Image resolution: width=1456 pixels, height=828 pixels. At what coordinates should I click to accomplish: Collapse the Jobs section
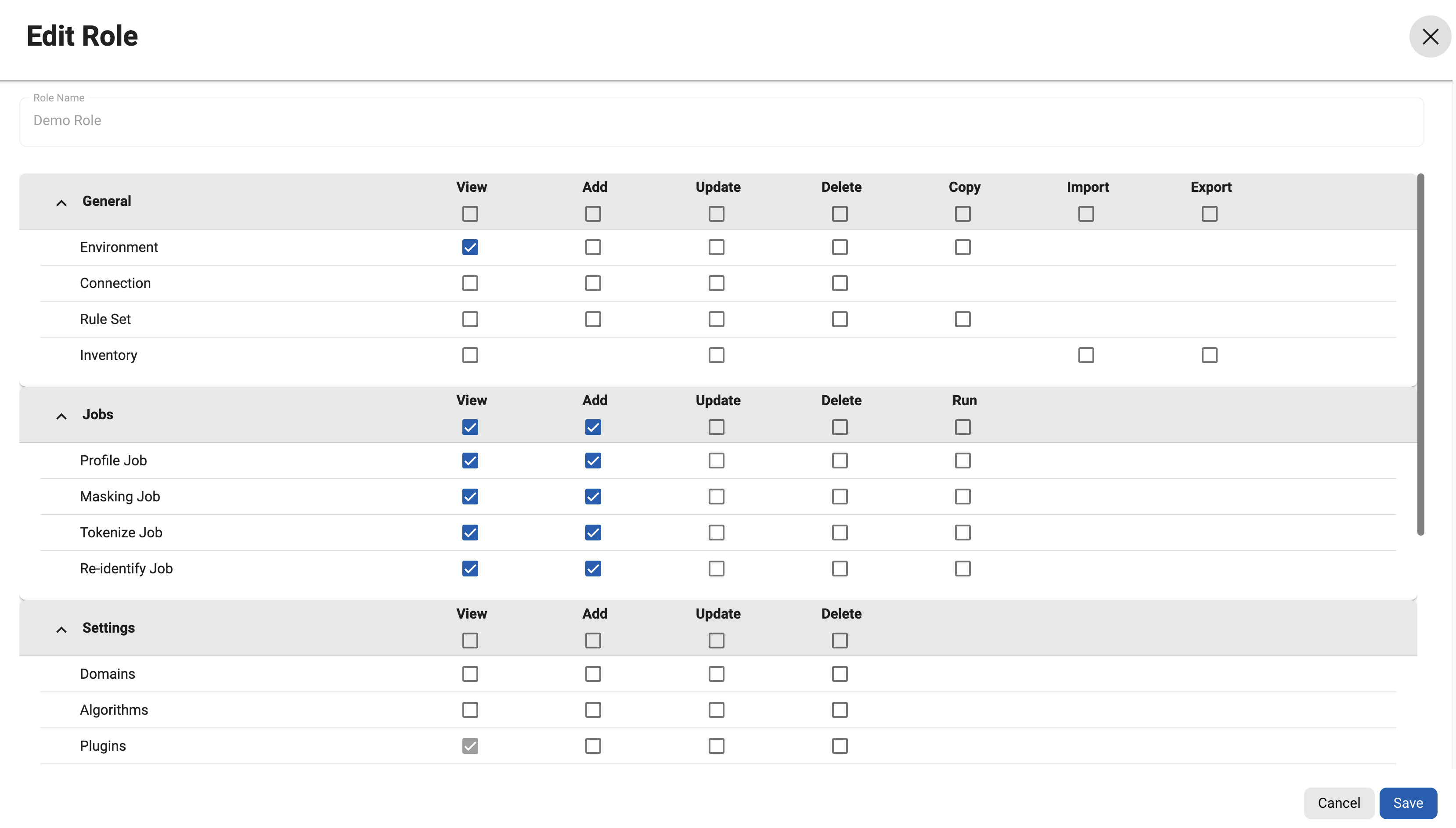tap(61, 416)
